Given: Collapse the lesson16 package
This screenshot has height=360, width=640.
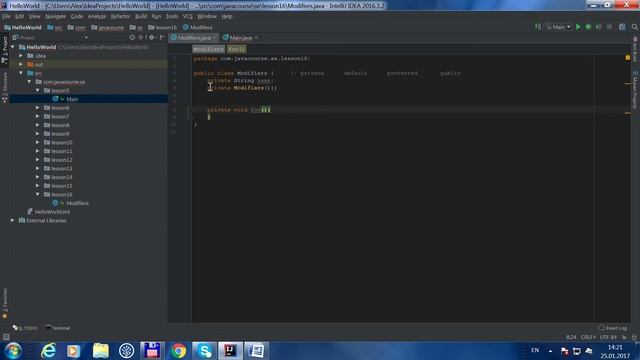Looking at the screenshot, I should [x=38, y=194].
